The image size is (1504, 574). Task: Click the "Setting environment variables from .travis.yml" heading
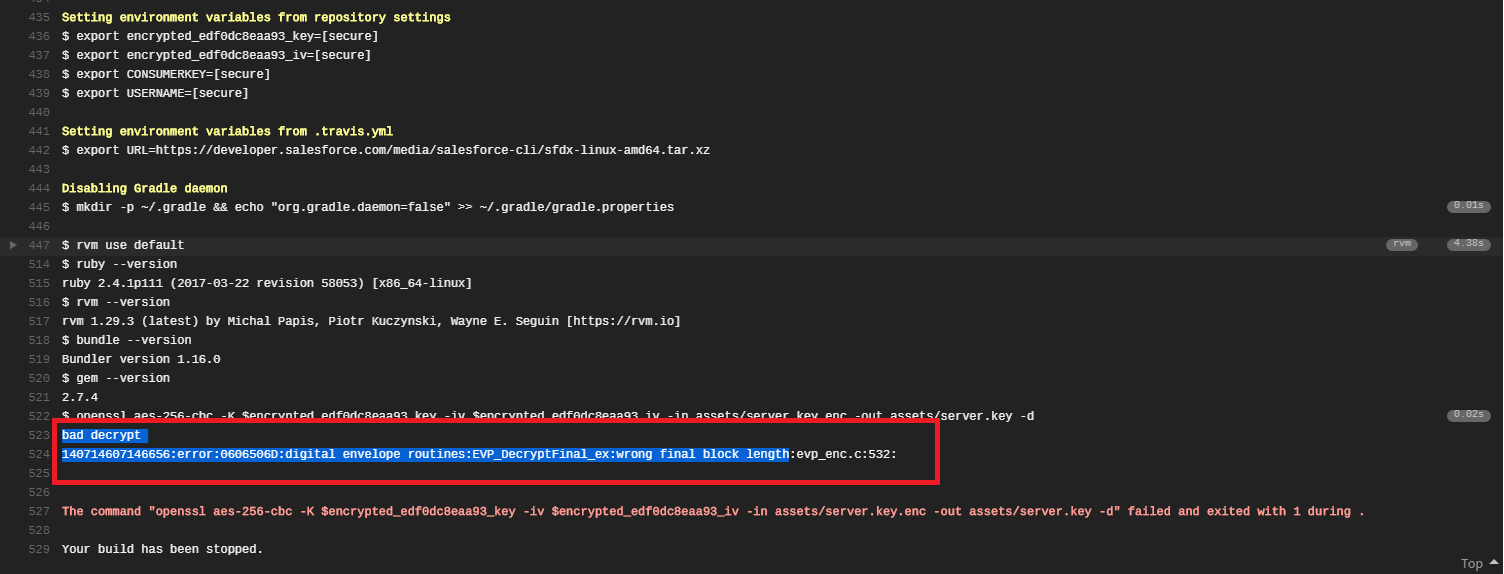point(227,131)
